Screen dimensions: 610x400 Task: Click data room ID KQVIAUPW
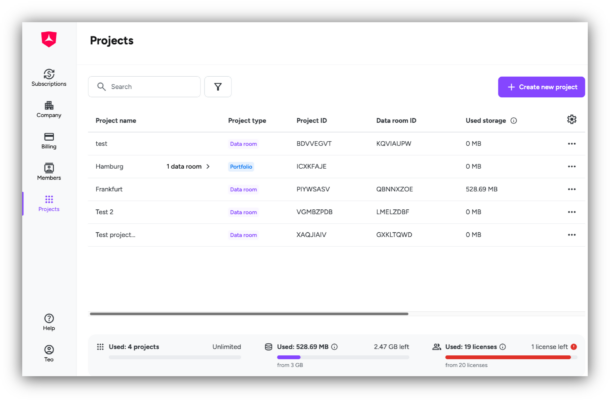click(393, 144)
